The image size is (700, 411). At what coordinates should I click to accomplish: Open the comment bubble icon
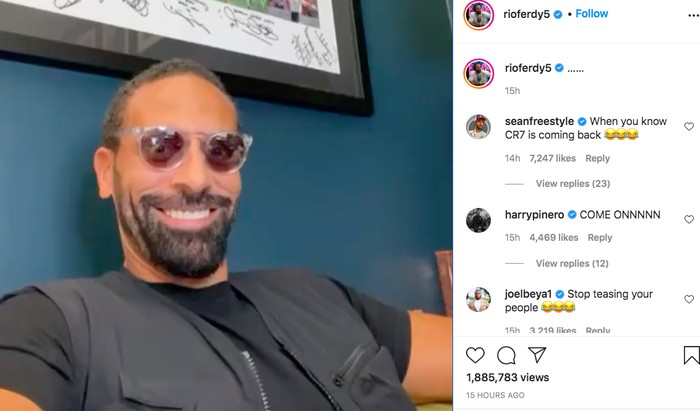click(x=506, y=355)
